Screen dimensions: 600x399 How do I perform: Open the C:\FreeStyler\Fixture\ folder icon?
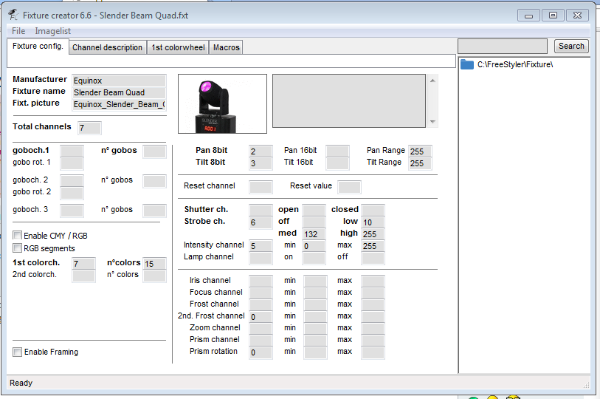pos(467,64)
